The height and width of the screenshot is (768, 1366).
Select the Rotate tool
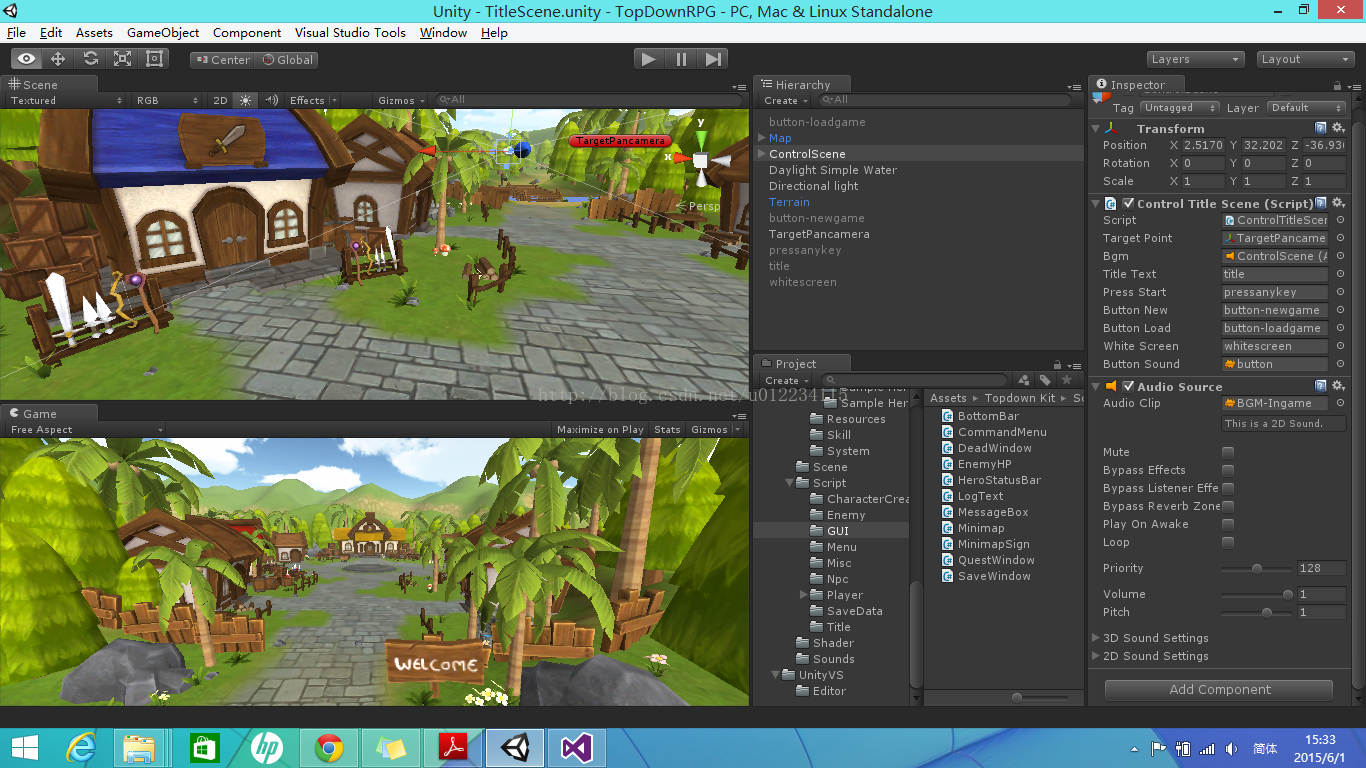90,59
